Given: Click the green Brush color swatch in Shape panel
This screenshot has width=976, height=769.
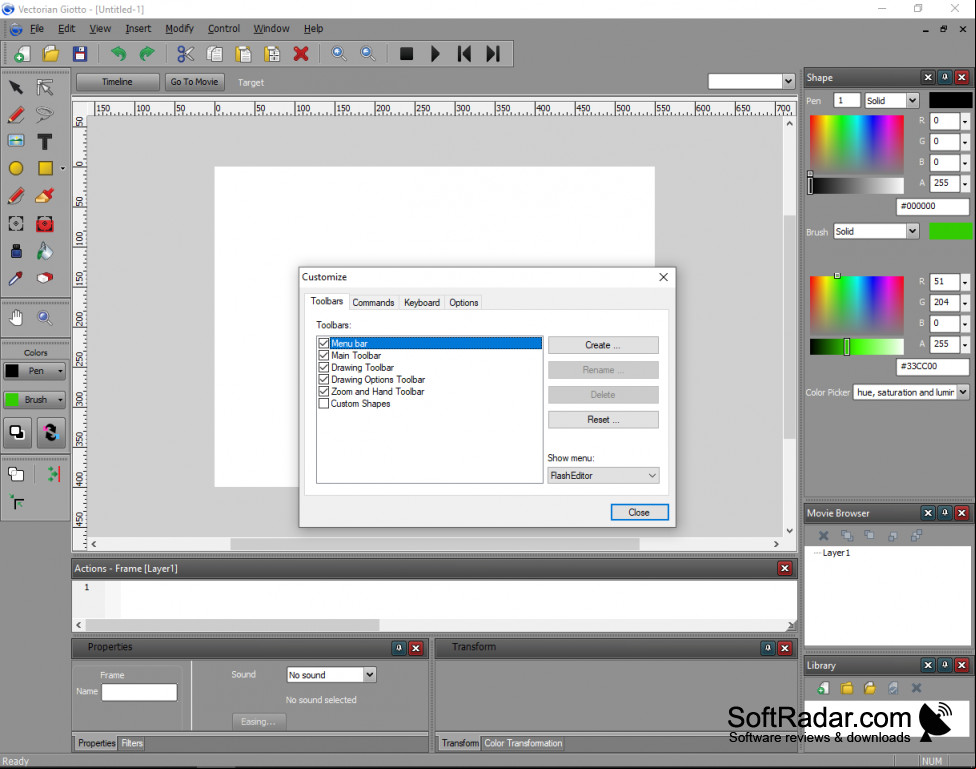Looking at the screenshot, I should click(x=950, y=232).
